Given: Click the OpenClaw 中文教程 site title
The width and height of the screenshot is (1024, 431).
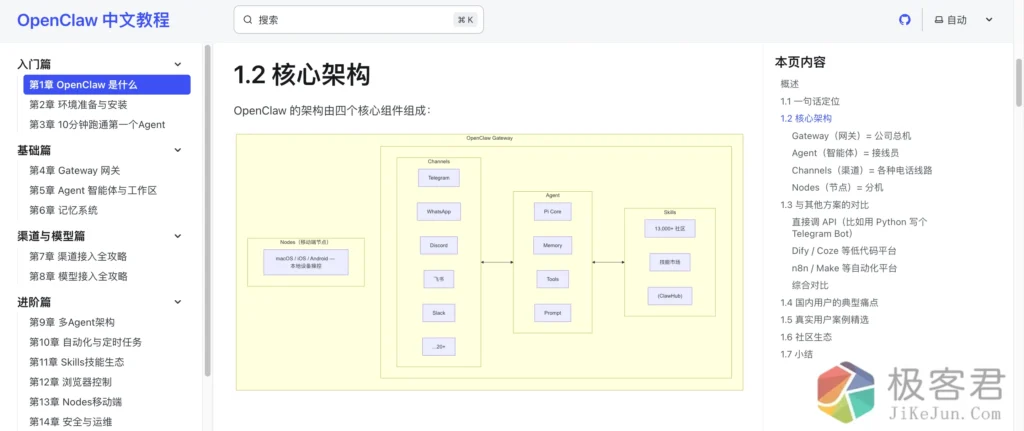Looking at the screenshot, I should pyautogui.click(x=93, y=20).
